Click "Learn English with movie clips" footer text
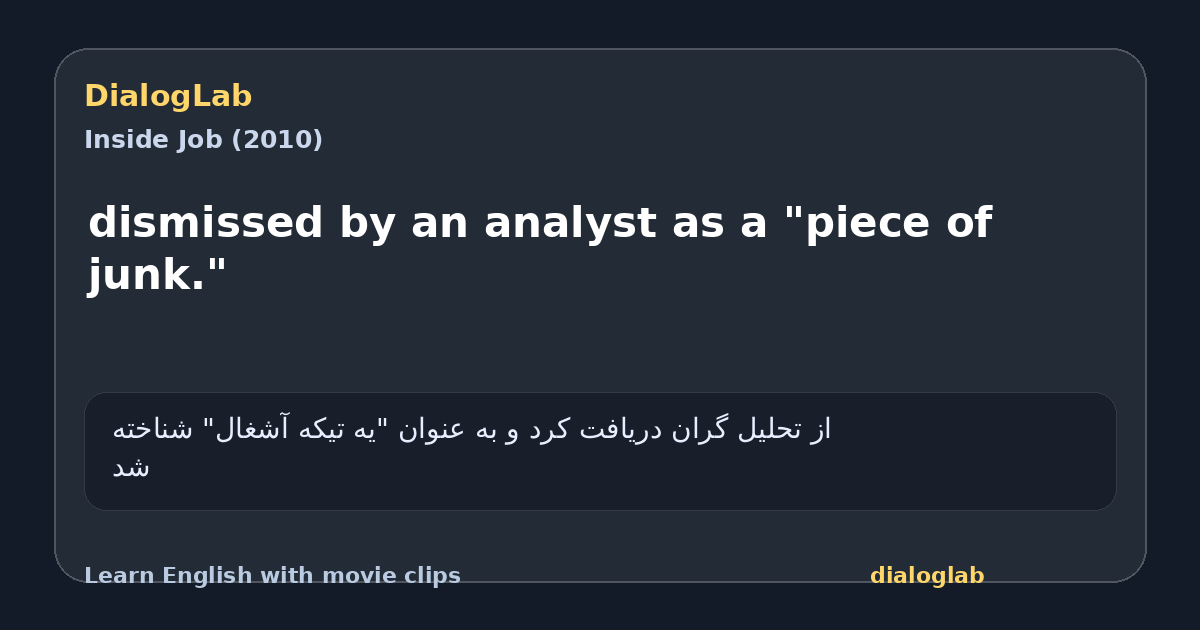1200x630 pixels. click(x=272, y=576)
